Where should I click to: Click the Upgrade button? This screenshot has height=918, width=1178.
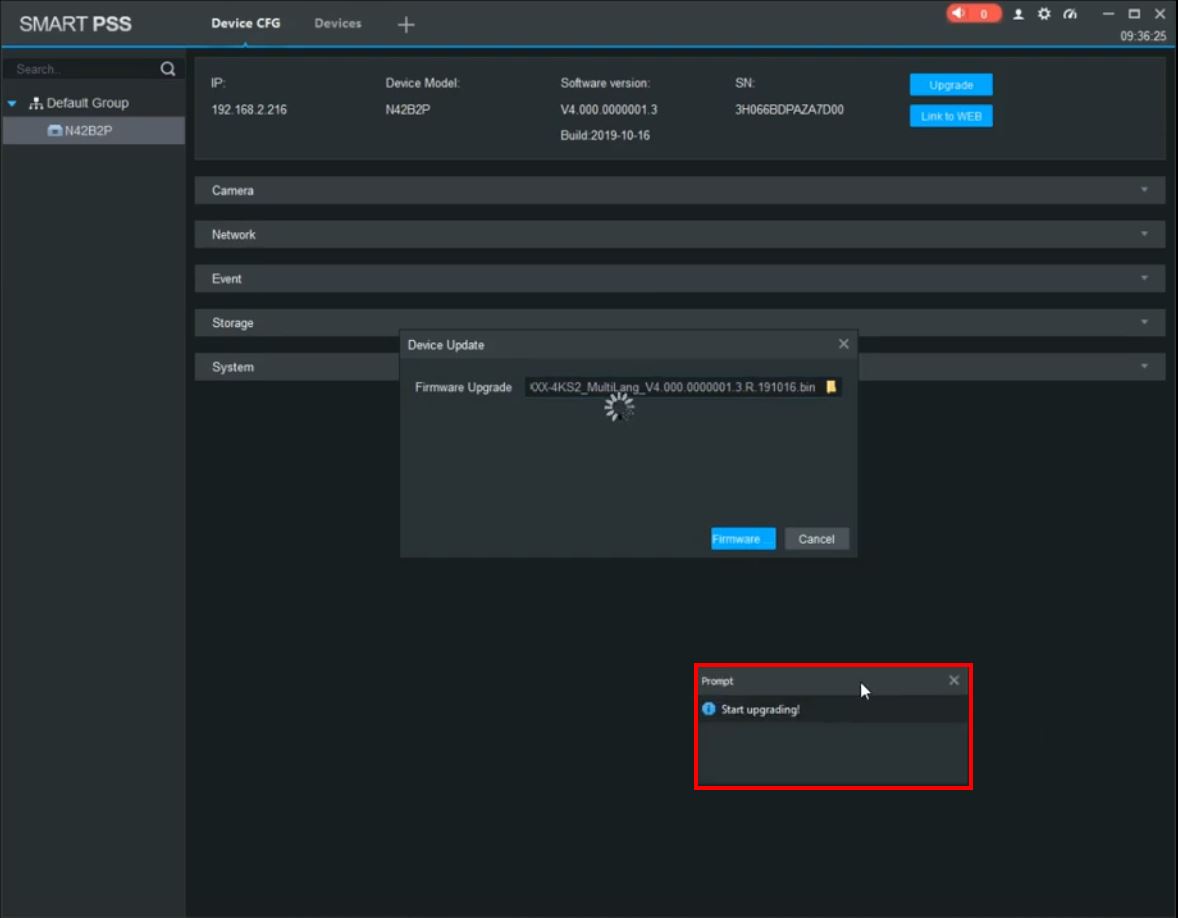[950, 85]
